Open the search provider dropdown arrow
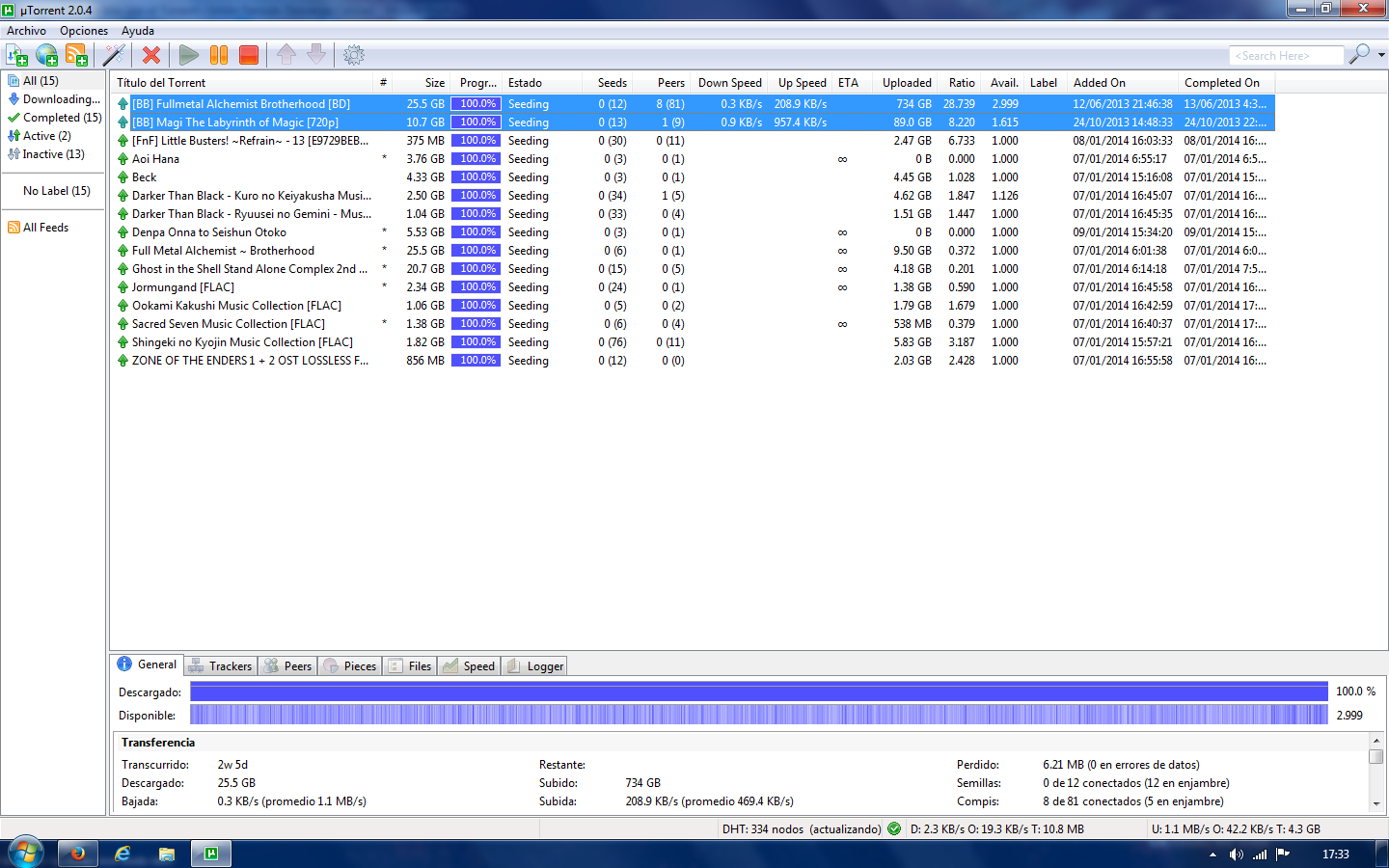 coord(1381,55)
